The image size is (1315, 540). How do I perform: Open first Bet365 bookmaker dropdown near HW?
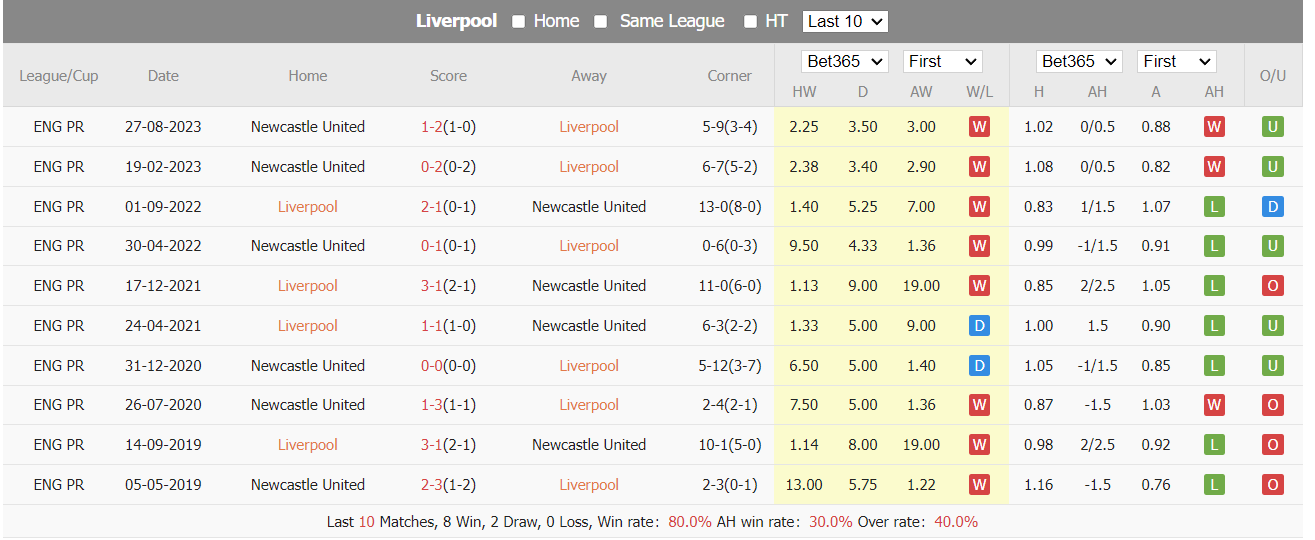845,61
